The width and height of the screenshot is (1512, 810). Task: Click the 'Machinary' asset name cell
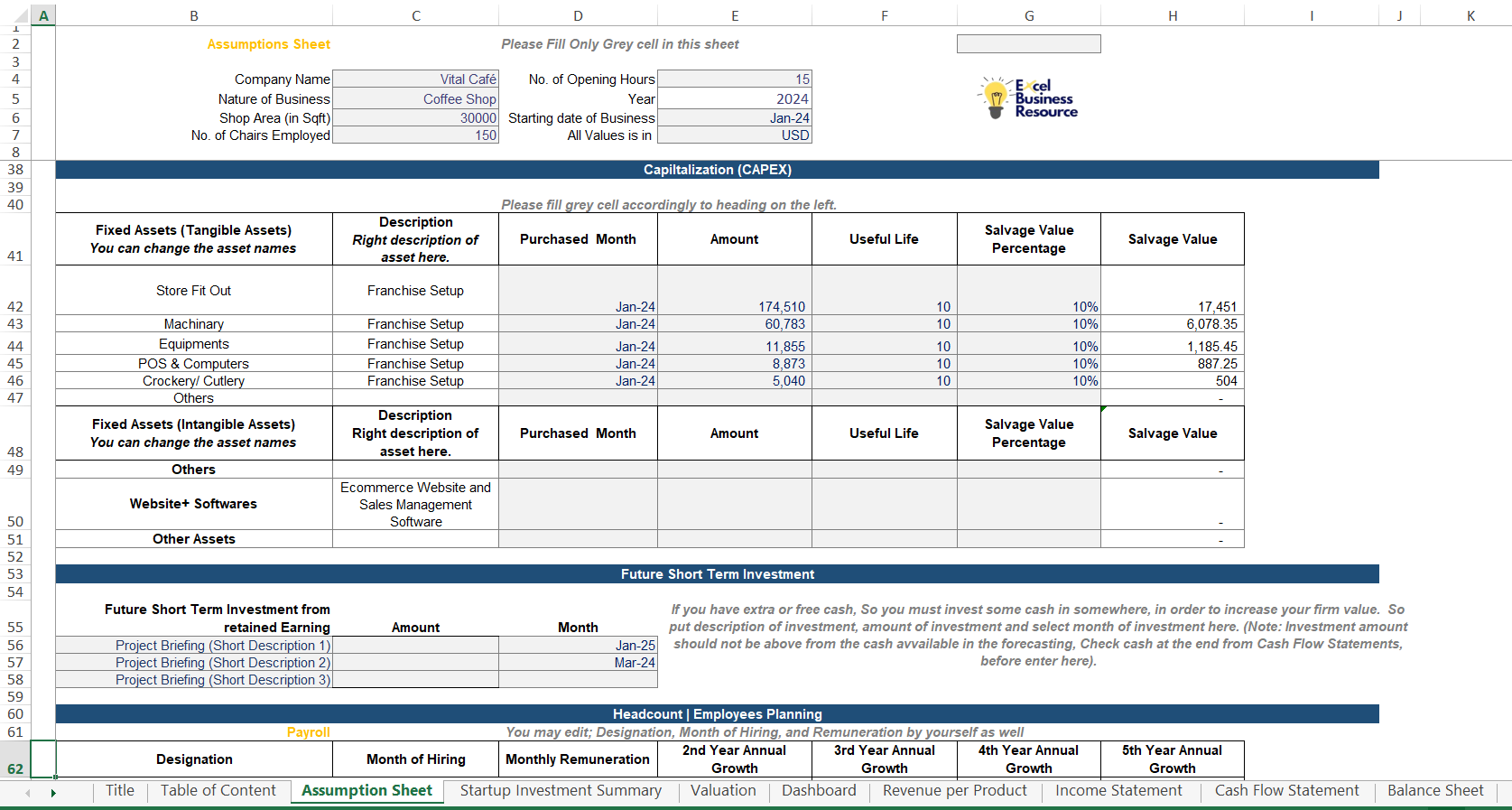click(194, 323)
